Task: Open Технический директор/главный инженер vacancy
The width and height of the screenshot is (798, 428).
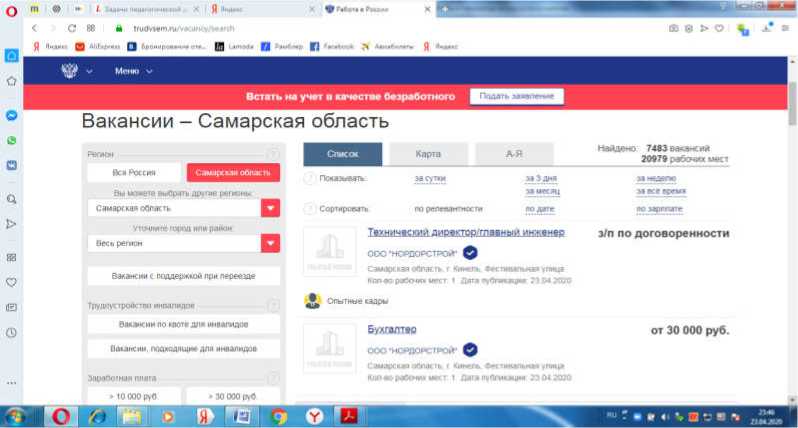Action: click(466, 232)
